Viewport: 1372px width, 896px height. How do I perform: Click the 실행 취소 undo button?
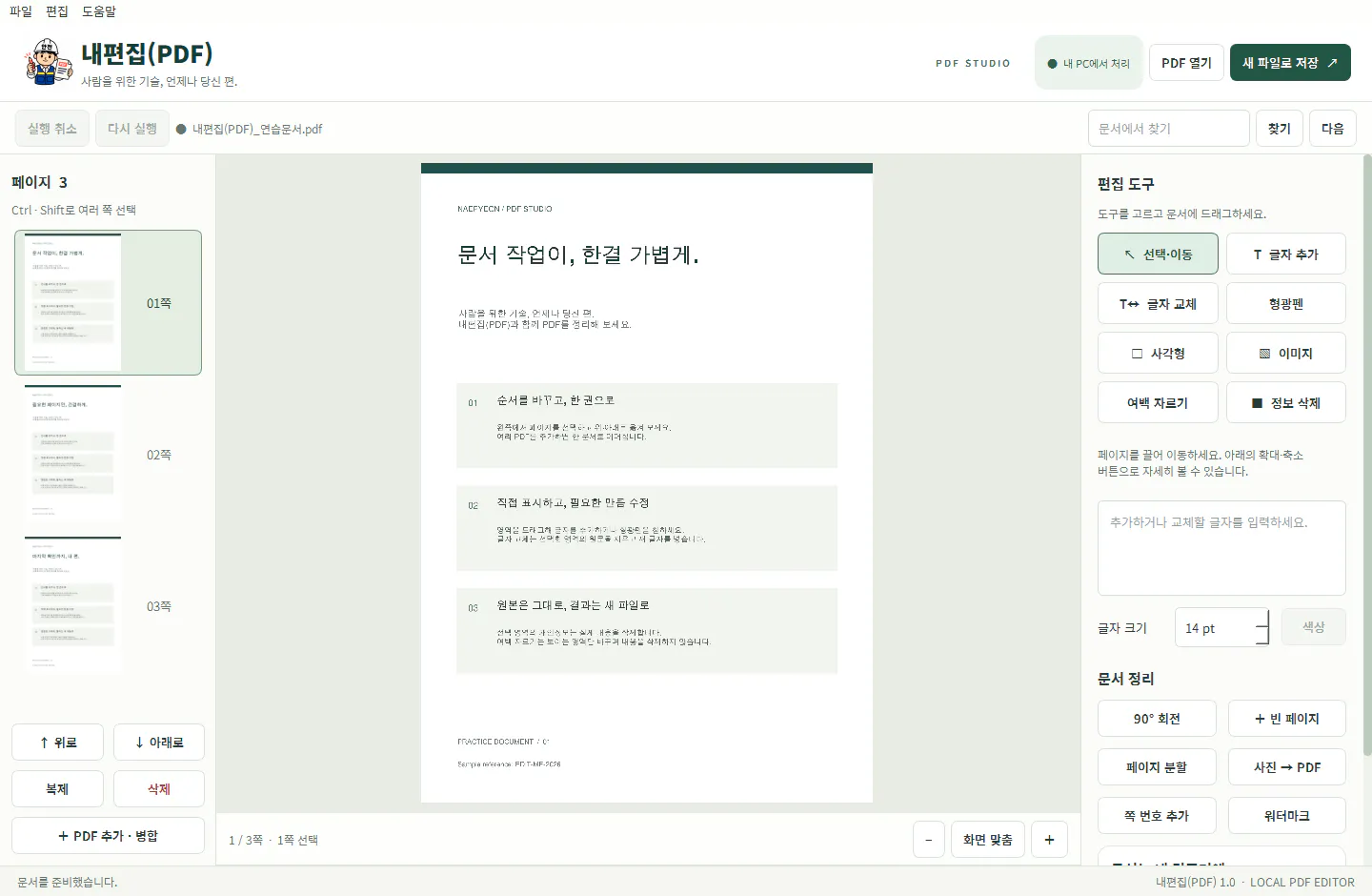(52, 128)
